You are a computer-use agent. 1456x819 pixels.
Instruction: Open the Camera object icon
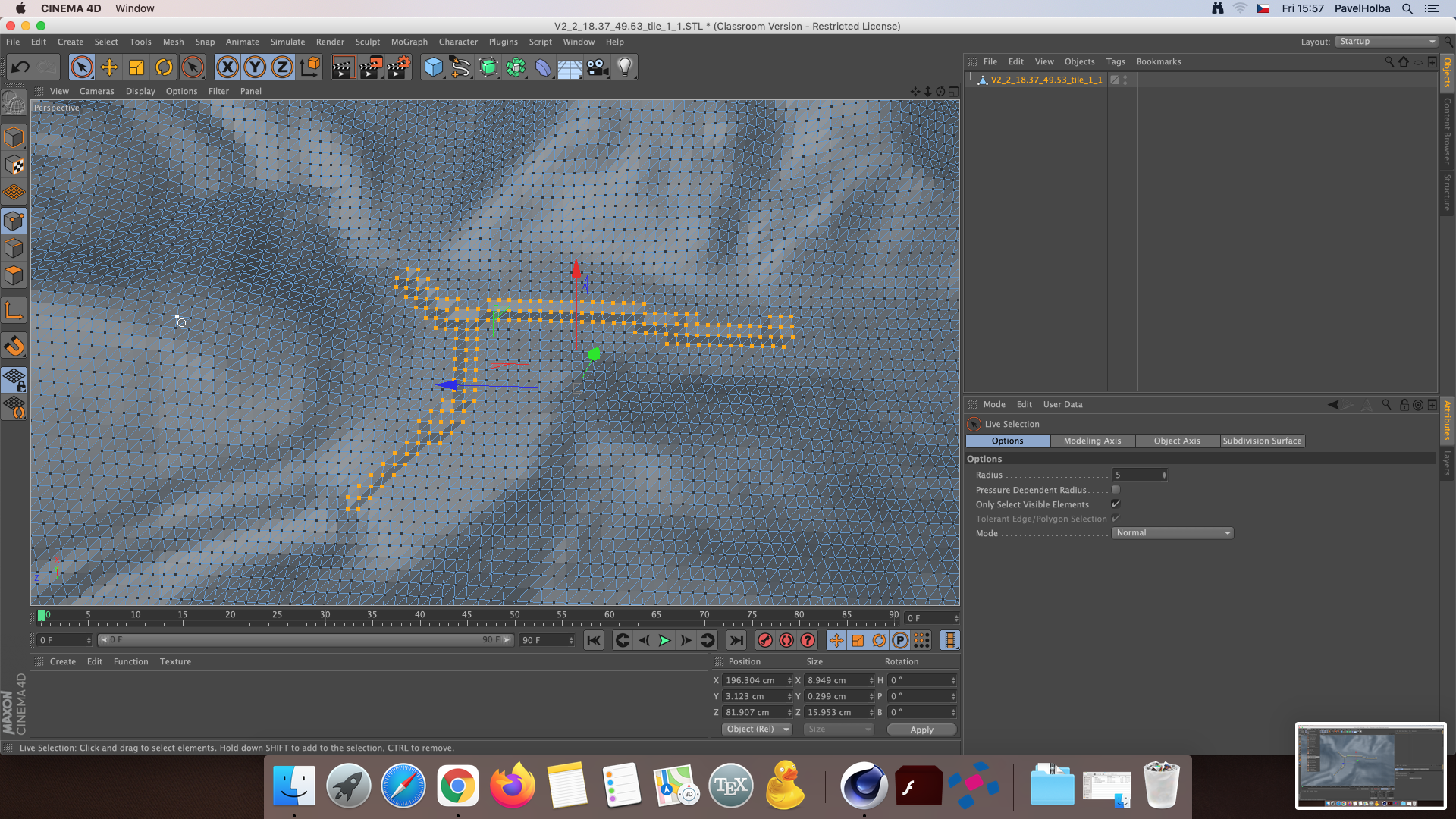[598, 67]
